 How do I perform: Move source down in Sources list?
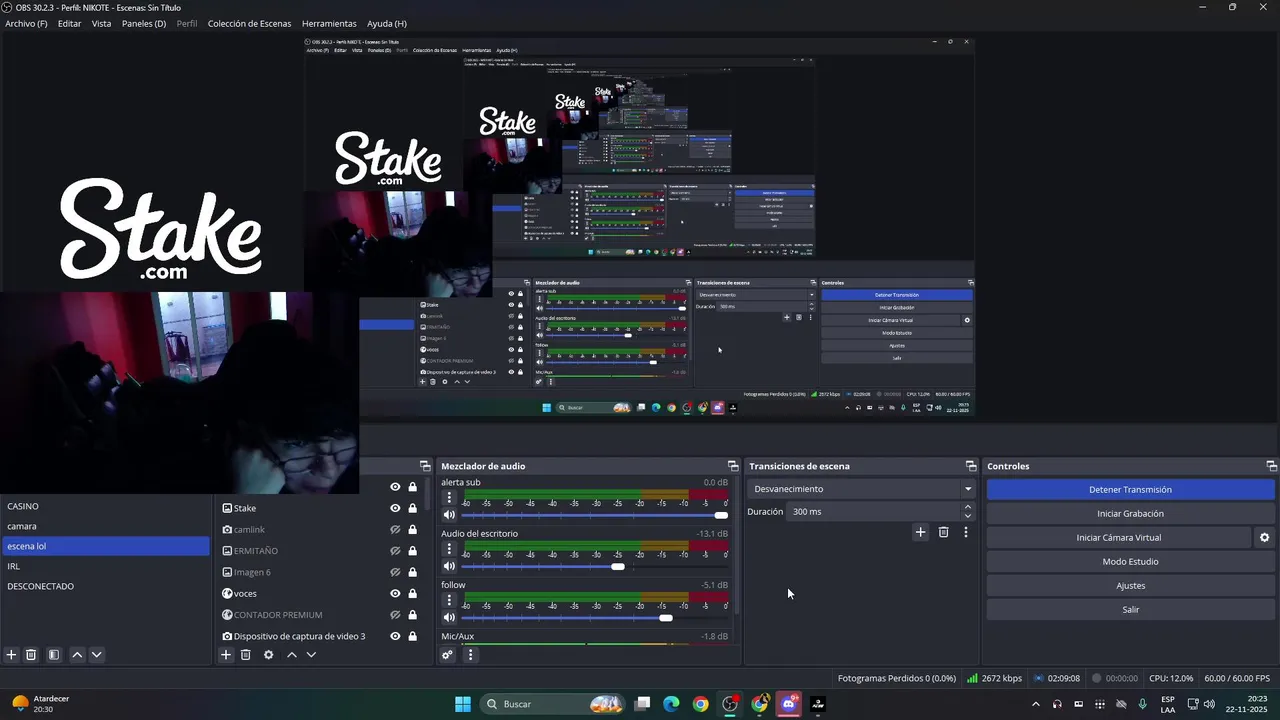click(x=311, y=655)
